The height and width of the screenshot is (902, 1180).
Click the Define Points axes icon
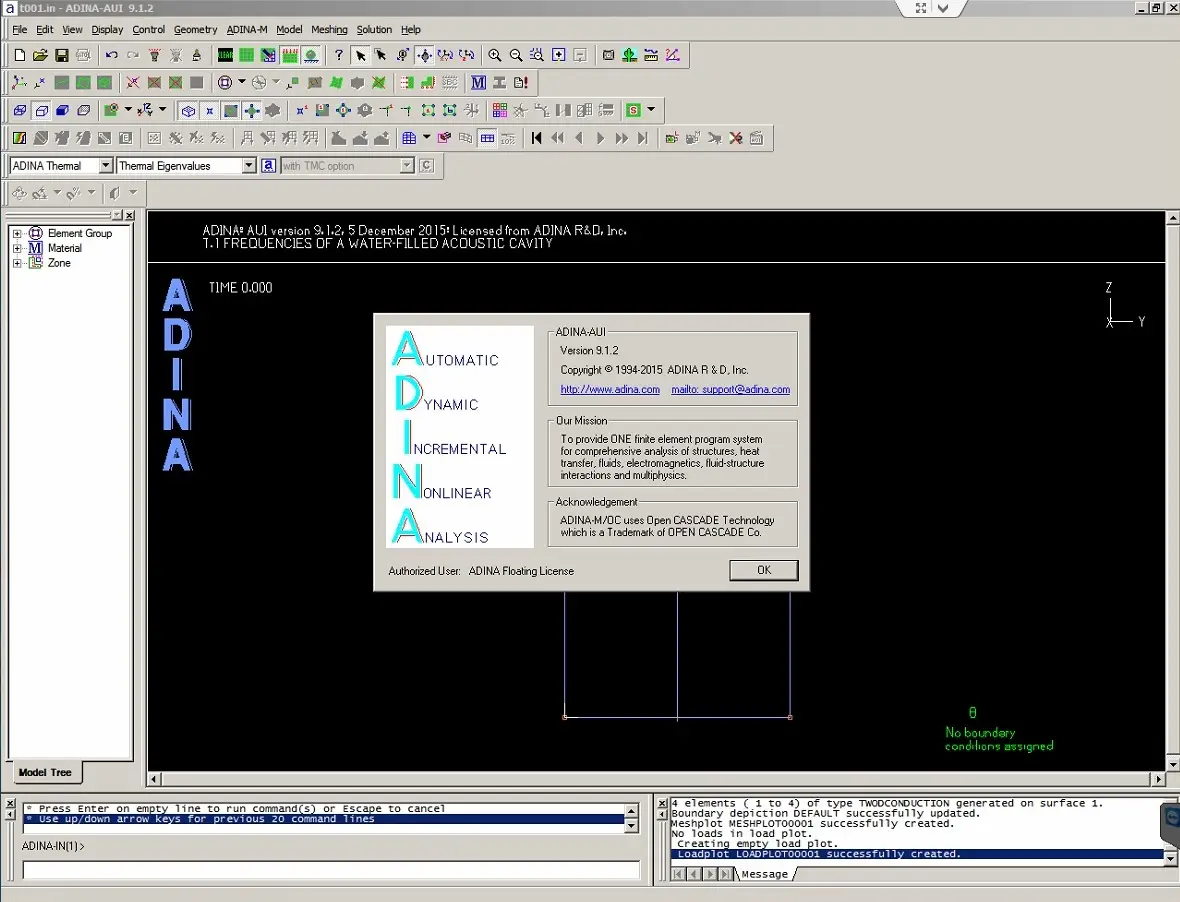[20, 83]
